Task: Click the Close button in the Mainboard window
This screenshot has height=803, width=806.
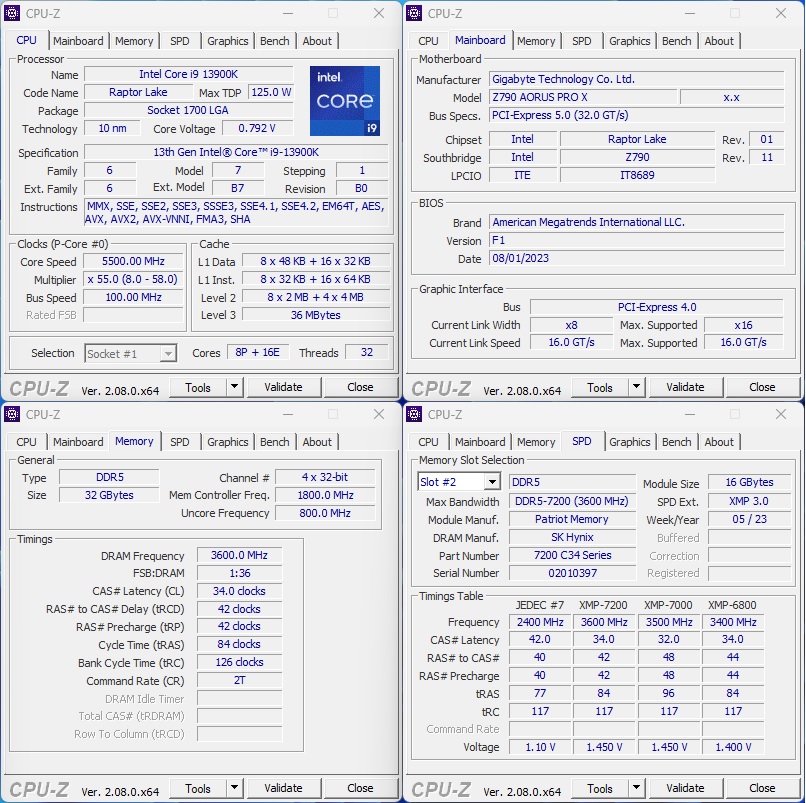Action: tap(762, 387)
